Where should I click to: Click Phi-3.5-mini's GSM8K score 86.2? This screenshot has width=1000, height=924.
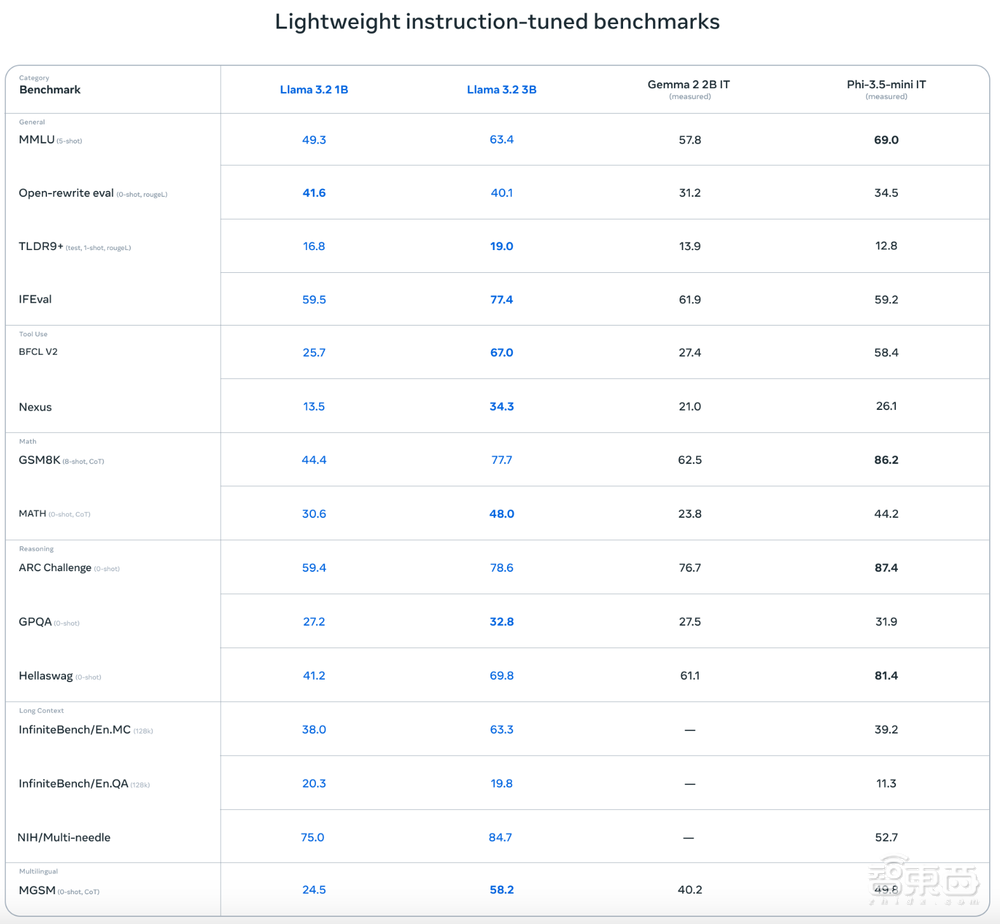click(886, 460)
